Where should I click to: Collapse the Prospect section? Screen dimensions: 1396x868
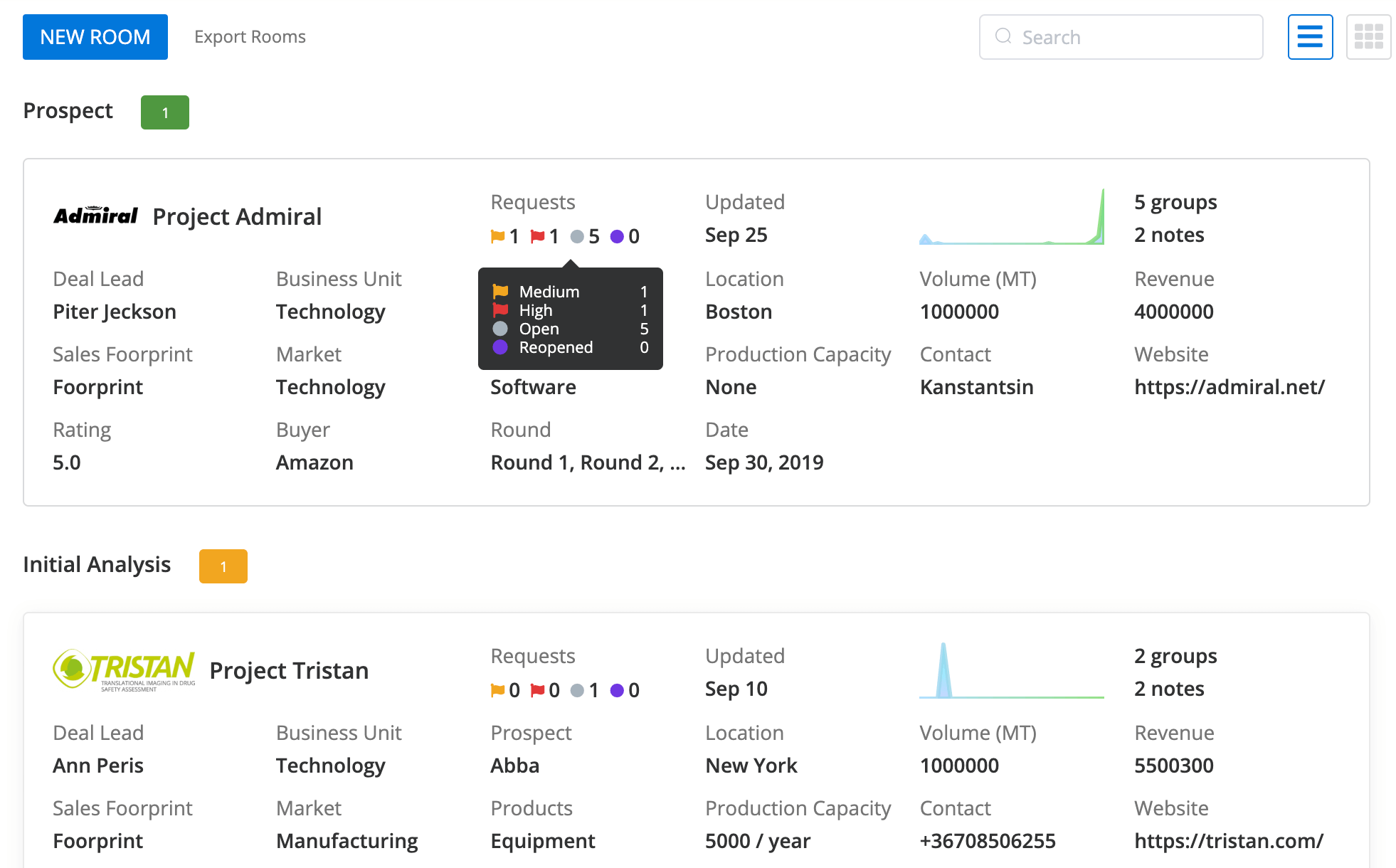coord(68,110)
